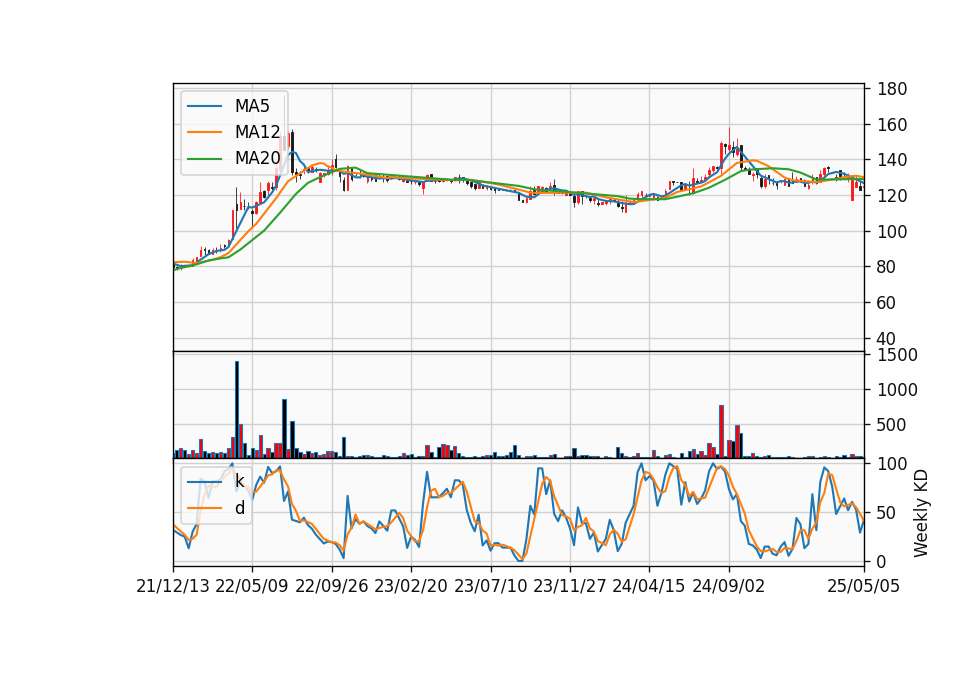This screenshot has height=690, width=960.
Task: Click the 22/05/09 date tick label
Action: (252, 586)
